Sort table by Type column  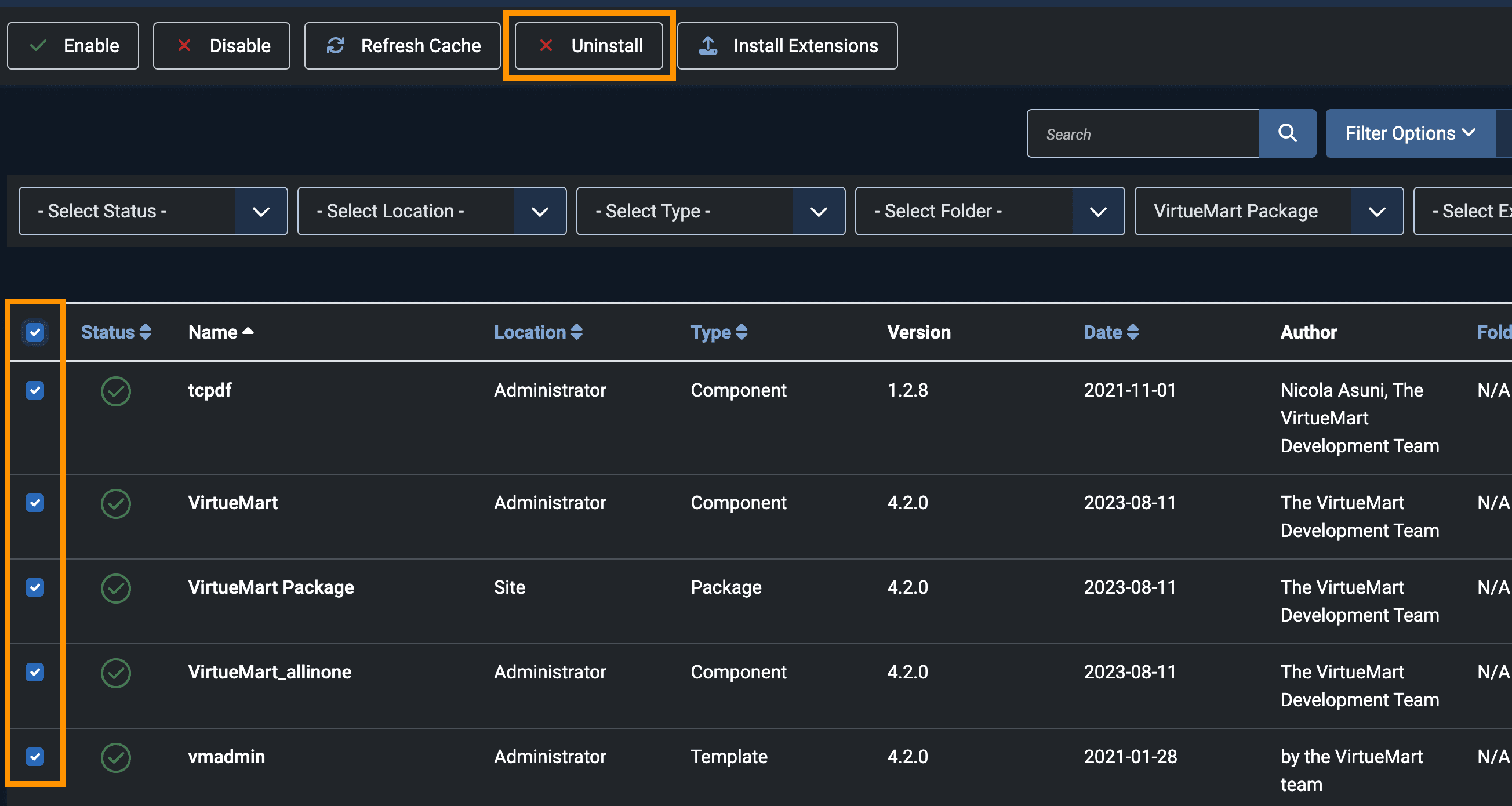click(719, 332)
